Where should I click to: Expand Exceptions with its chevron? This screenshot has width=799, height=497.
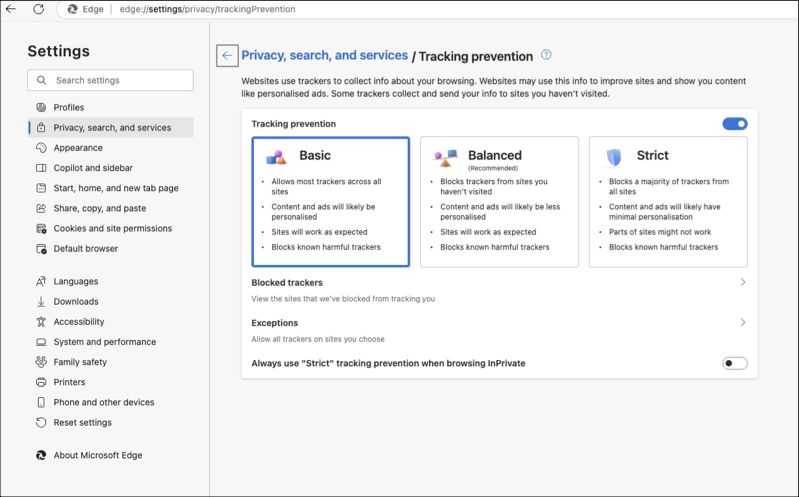coord(743,322)
